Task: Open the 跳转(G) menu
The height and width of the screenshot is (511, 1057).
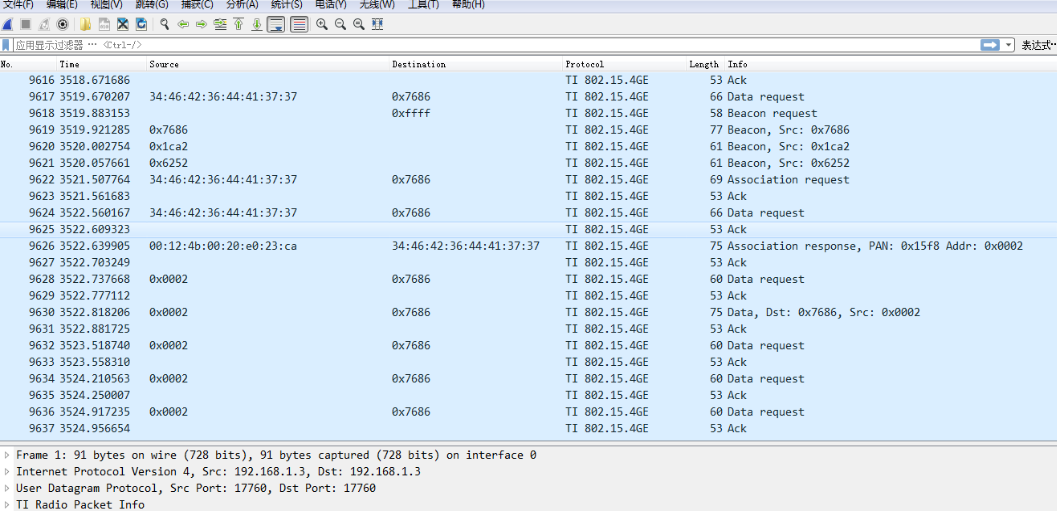Action: coord(152,5)
